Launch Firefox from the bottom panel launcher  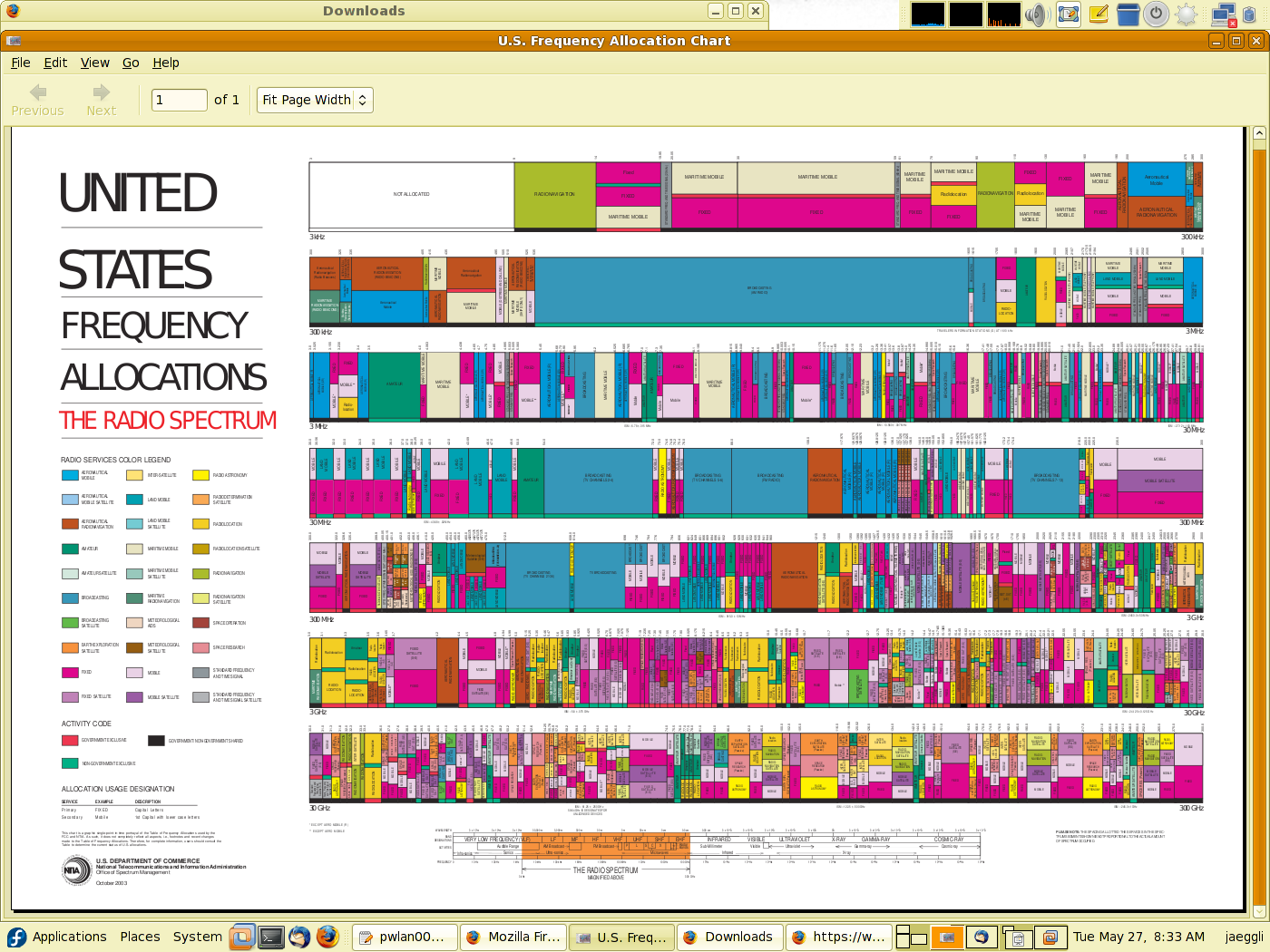(327, 937)
